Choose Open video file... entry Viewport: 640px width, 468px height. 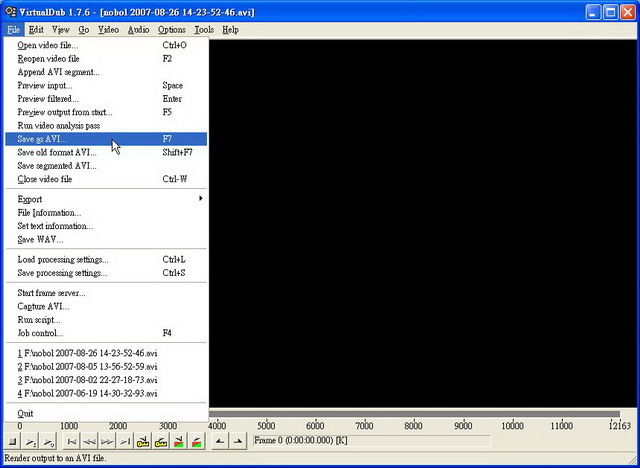[106, 45]
